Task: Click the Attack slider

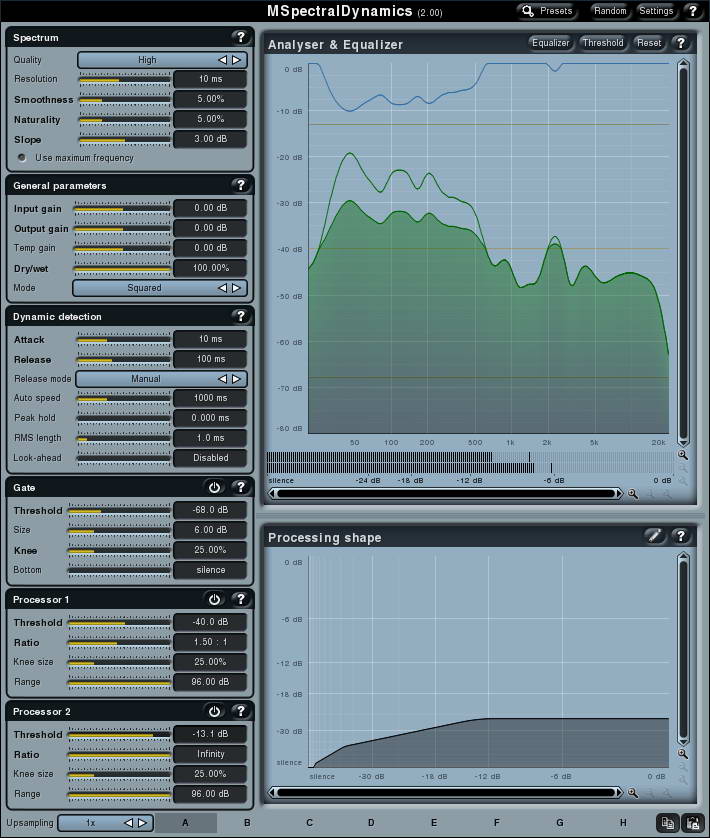Action: pos(124,340)
